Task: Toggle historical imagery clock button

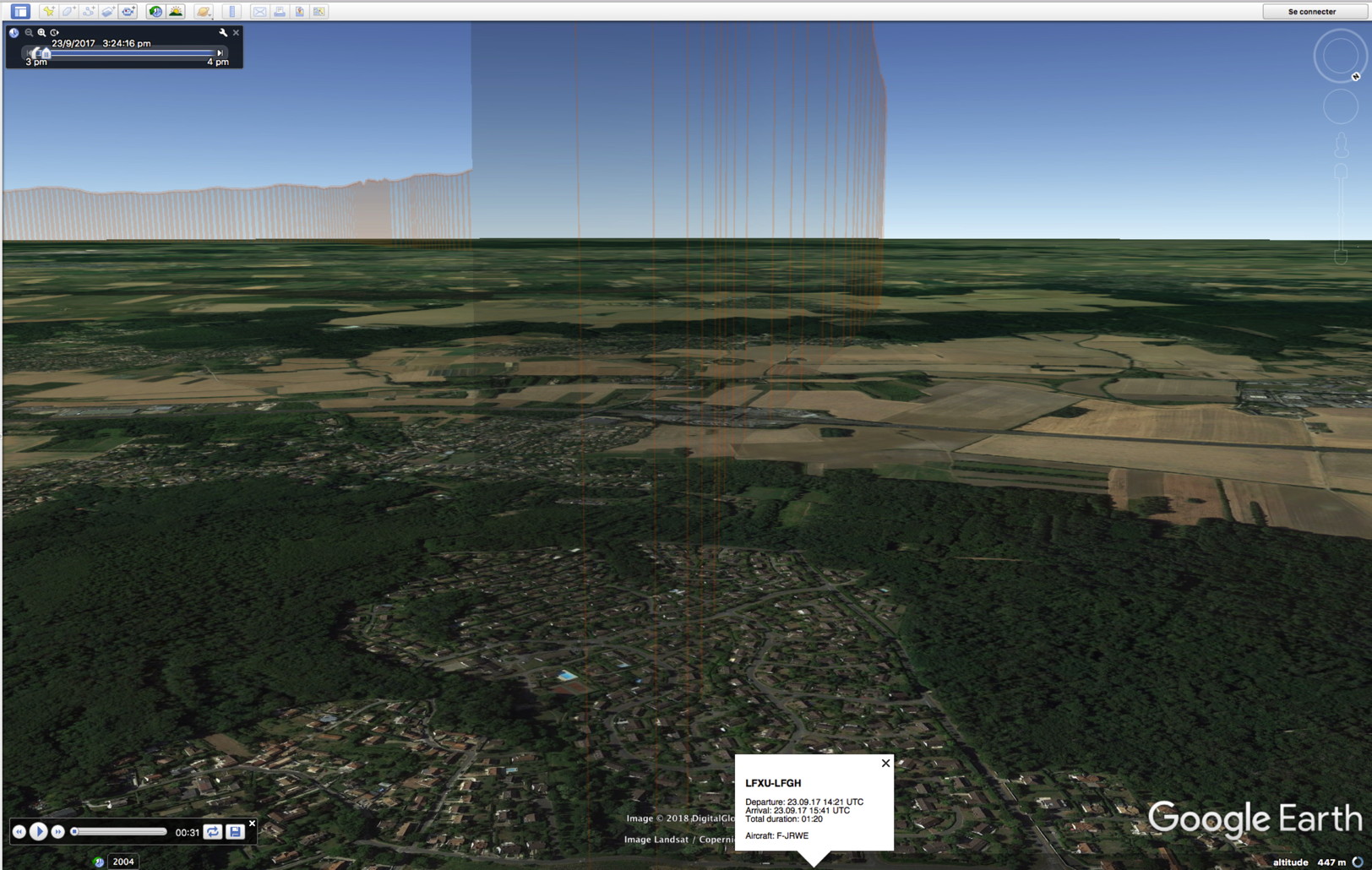Action: click(x=155, y=11)
